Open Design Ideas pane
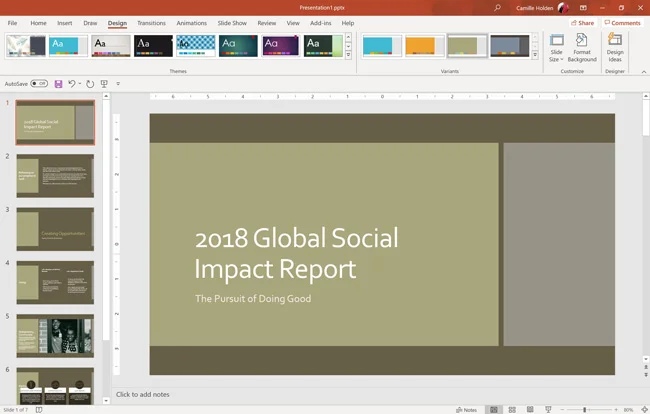The height and width of the screenshot is (414, 650). (x=615, y=48)
